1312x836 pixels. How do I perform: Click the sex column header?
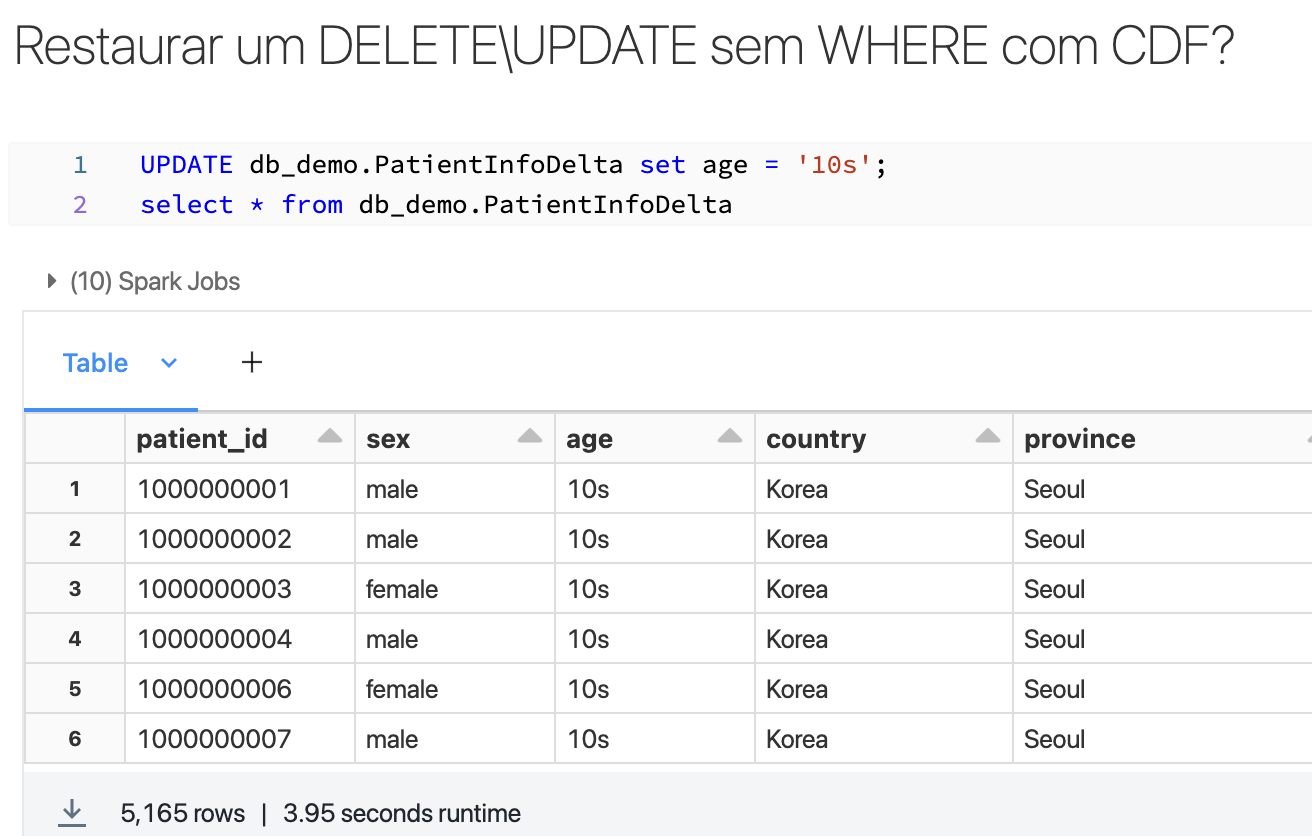click(x=455, y=439)
